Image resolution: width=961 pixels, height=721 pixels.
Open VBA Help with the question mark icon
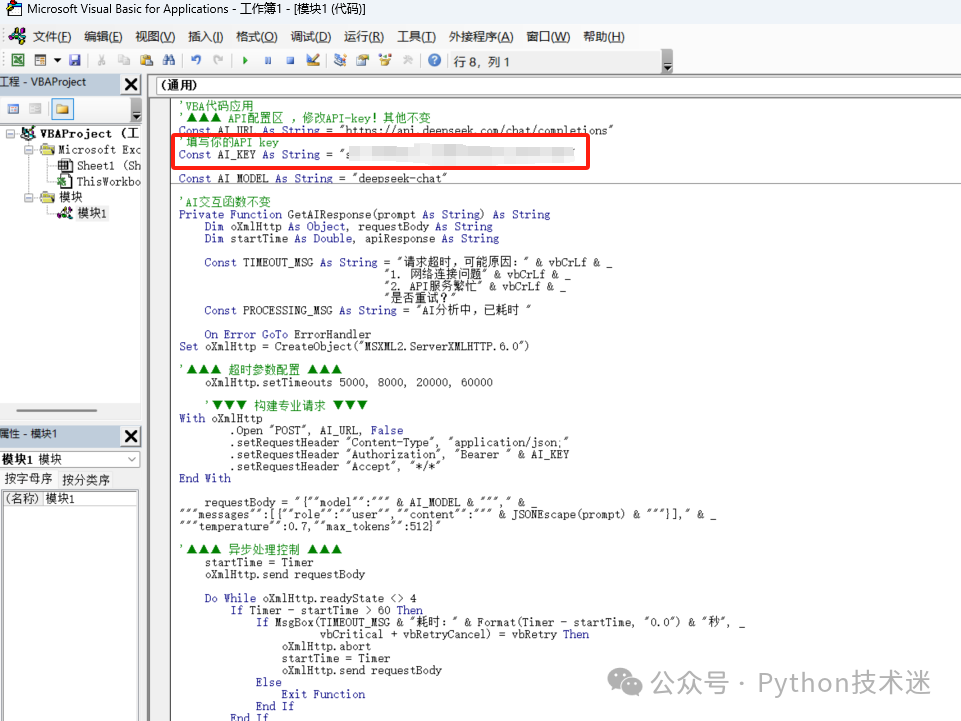click(435, 60)
